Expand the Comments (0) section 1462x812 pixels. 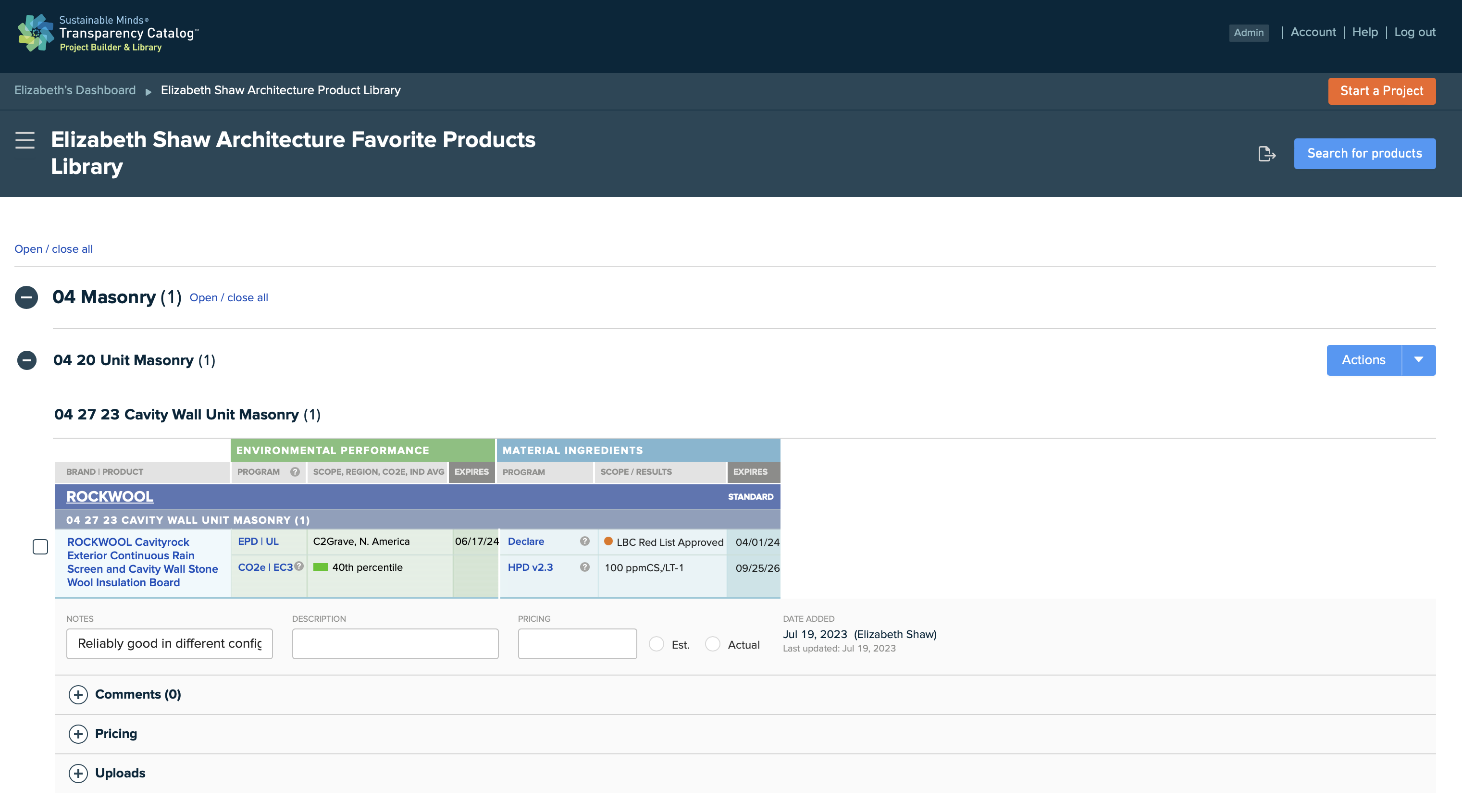(x=78, y=695)
